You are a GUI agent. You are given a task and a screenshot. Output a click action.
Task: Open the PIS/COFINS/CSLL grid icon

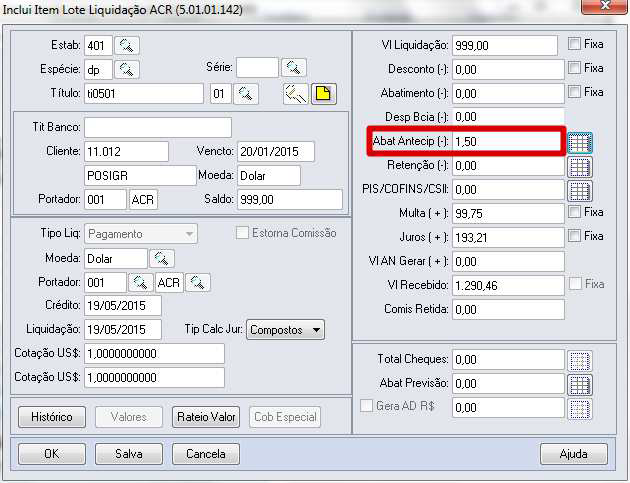tap(579, 190)
